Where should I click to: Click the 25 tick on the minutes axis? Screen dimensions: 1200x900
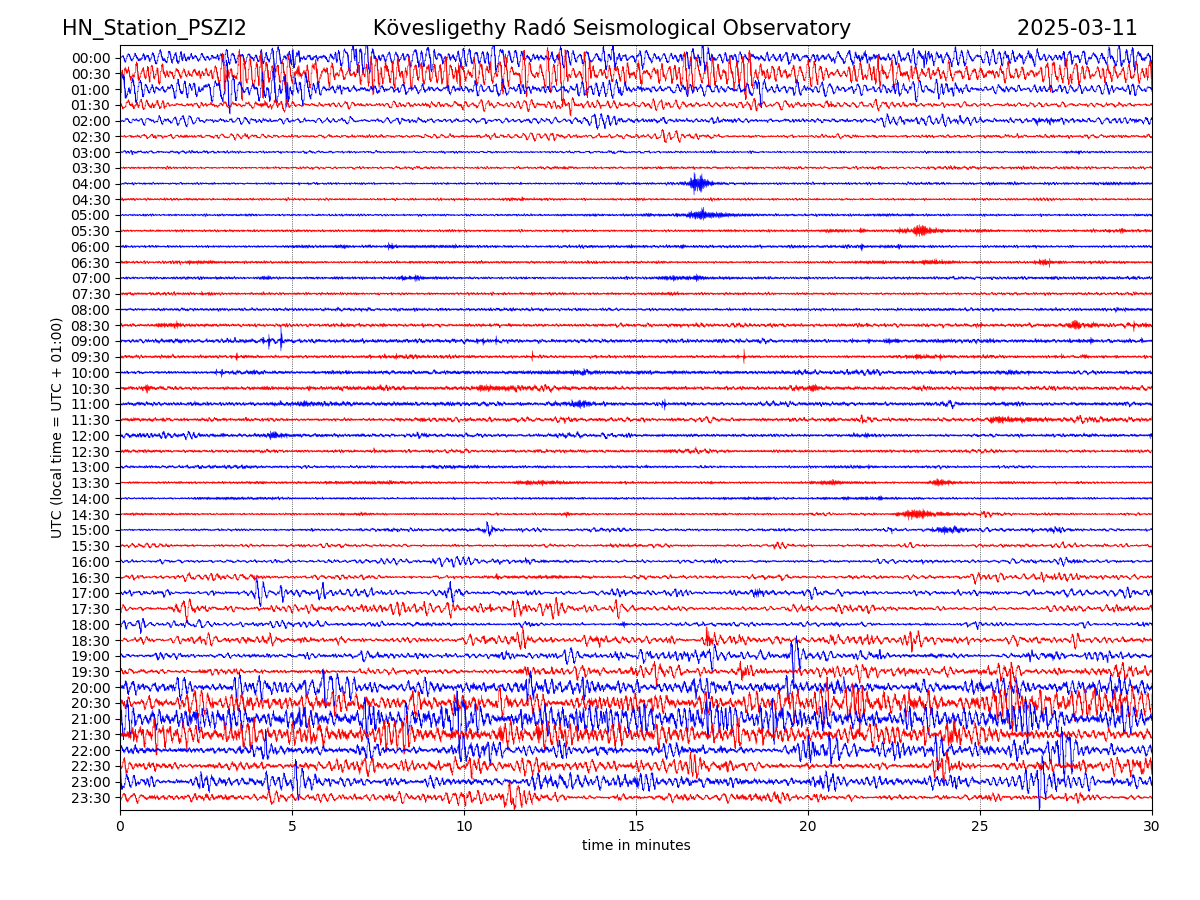(x=980, y=827)
